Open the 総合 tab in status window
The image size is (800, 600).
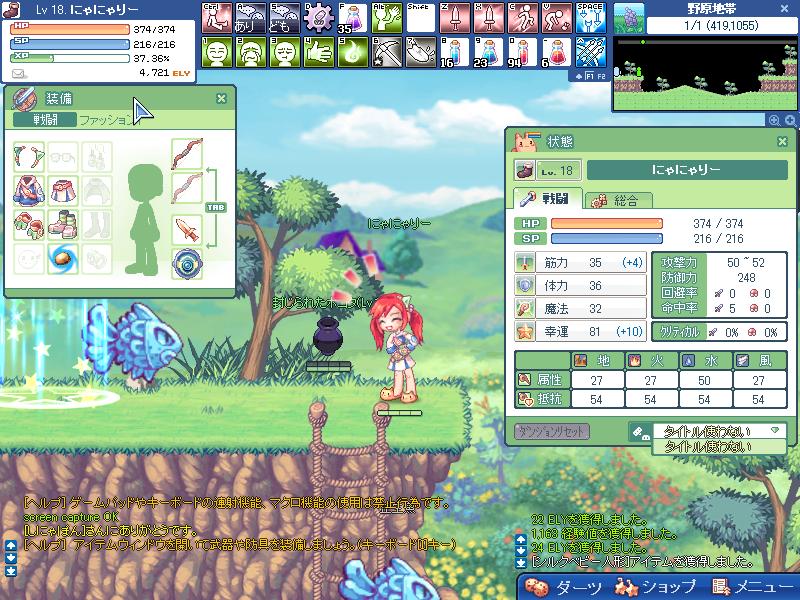pos(618,200)
